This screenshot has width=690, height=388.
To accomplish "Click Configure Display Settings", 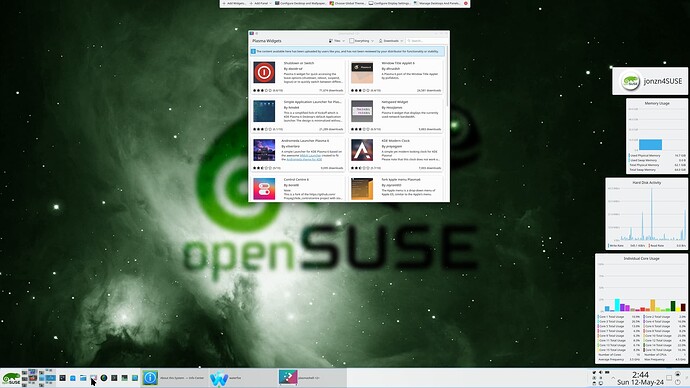I will (x=389, y=3).
